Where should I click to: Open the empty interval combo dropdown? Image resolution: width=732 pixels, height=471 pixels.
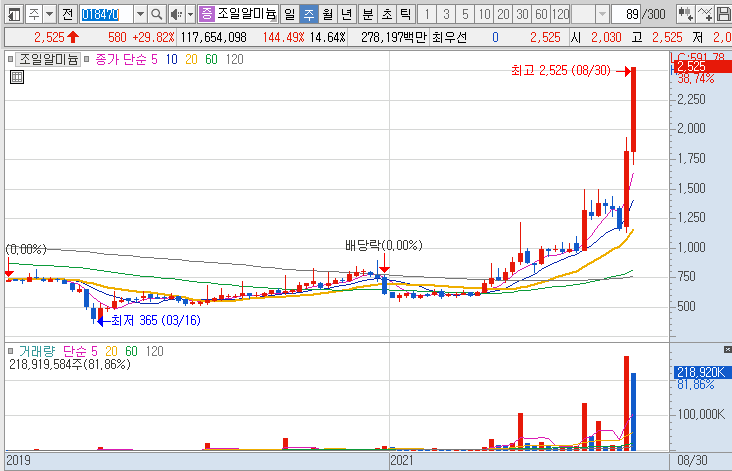pos(602,14)
